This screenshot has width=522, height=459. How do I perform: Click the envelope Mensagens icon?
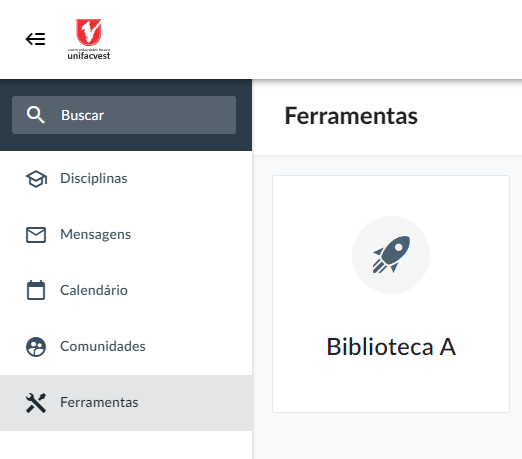[x=36, y=235]
